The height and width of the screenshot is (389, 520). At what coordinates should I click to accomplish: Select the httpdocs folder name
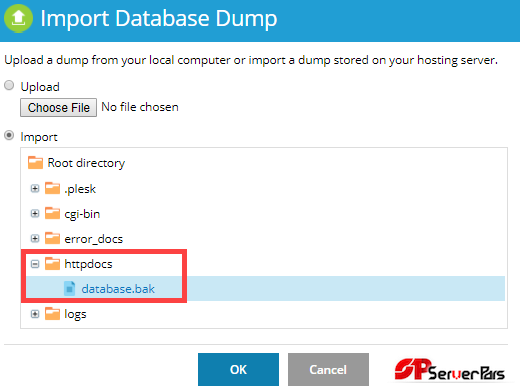[x=88, y=264]
